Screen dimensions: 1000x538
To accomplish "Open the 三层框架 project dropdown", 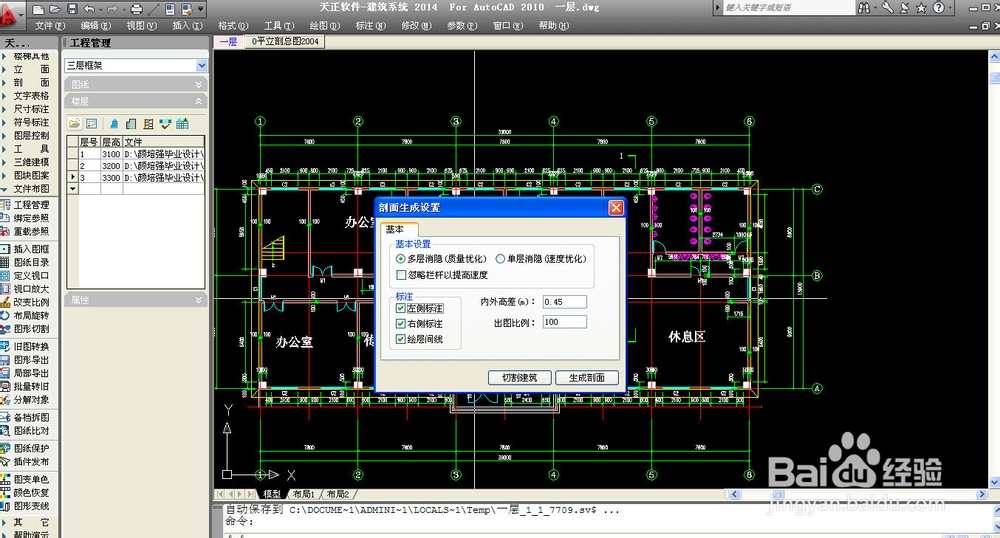I will (202, 65).
